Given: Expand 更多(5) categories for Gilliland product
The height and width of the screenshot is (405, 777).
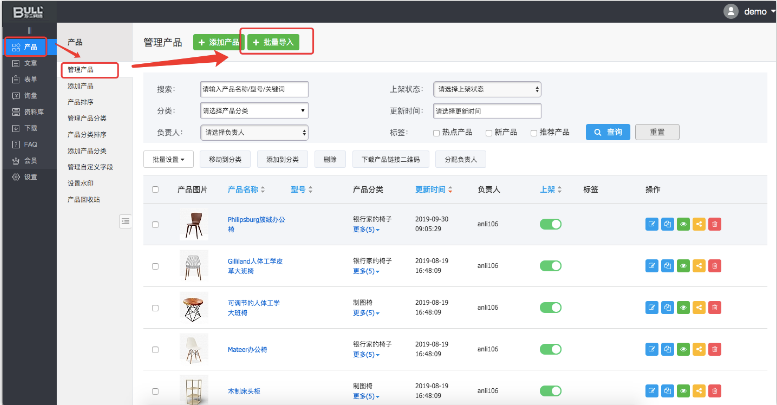Looking at the screenshot, I should [366, 271].
